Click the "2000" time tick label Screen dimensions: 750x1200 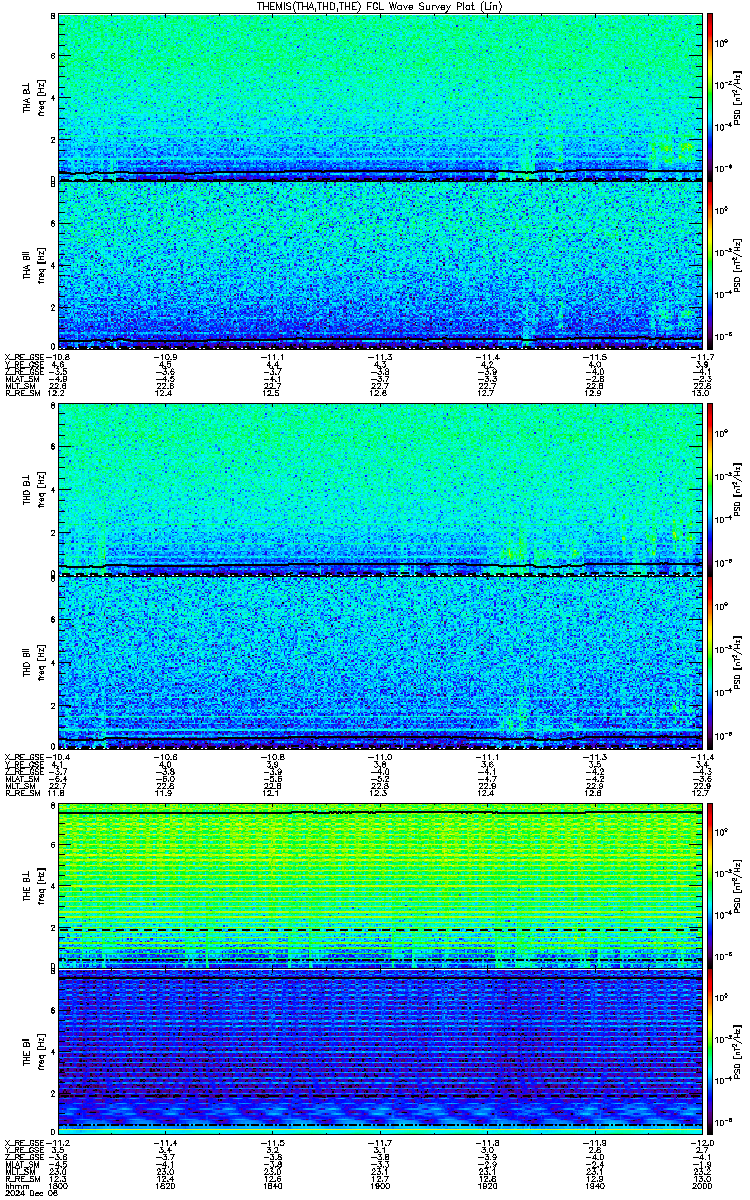[x=702, y=1184]
